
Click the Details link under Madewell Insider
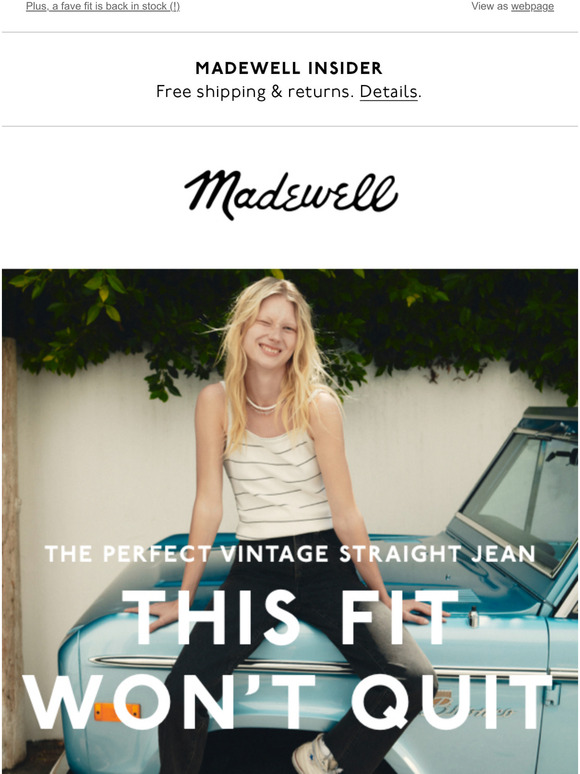tap(388, 92)
